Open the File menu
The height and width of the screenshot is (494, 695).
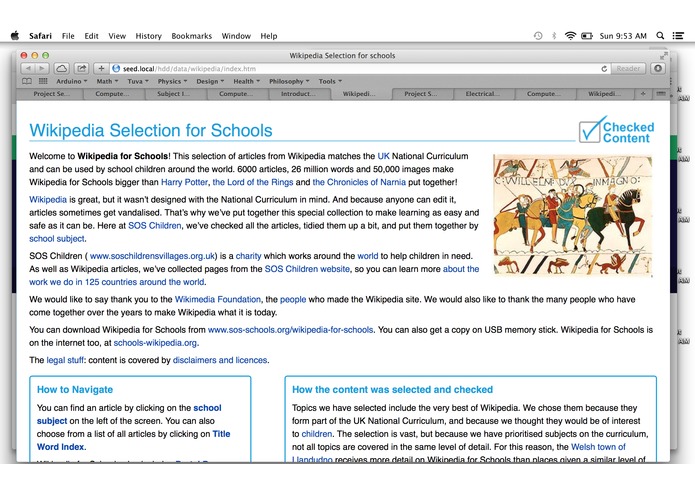[x=68, y=36]
